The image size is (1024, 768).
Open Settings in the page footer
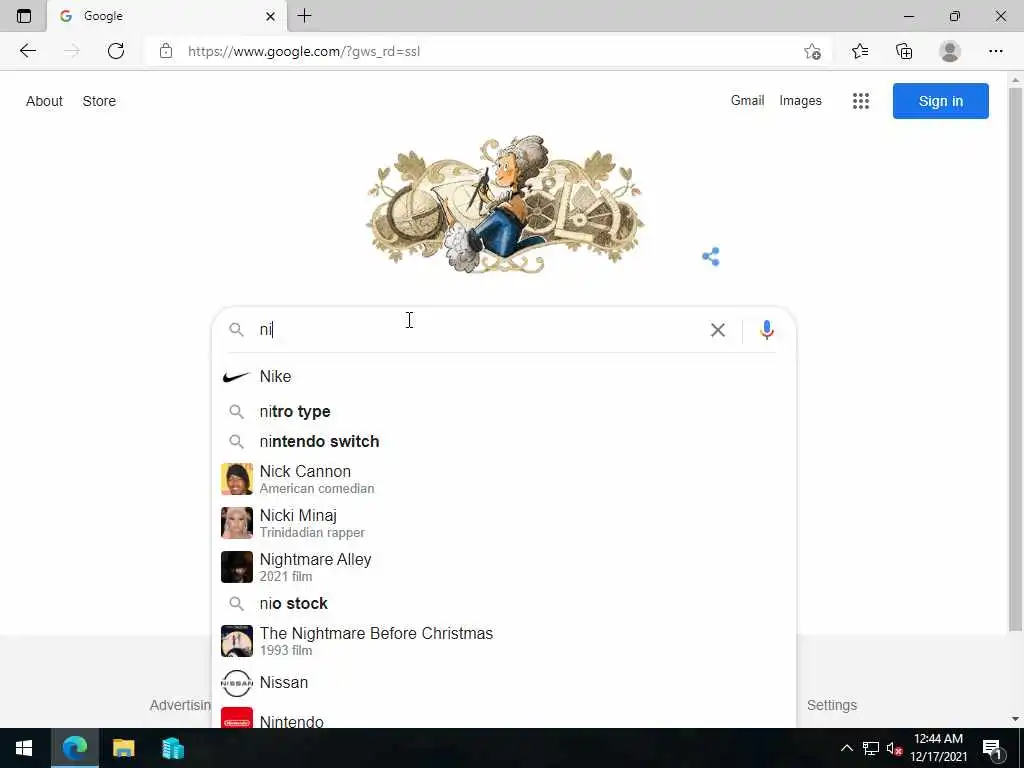point(831,705)
